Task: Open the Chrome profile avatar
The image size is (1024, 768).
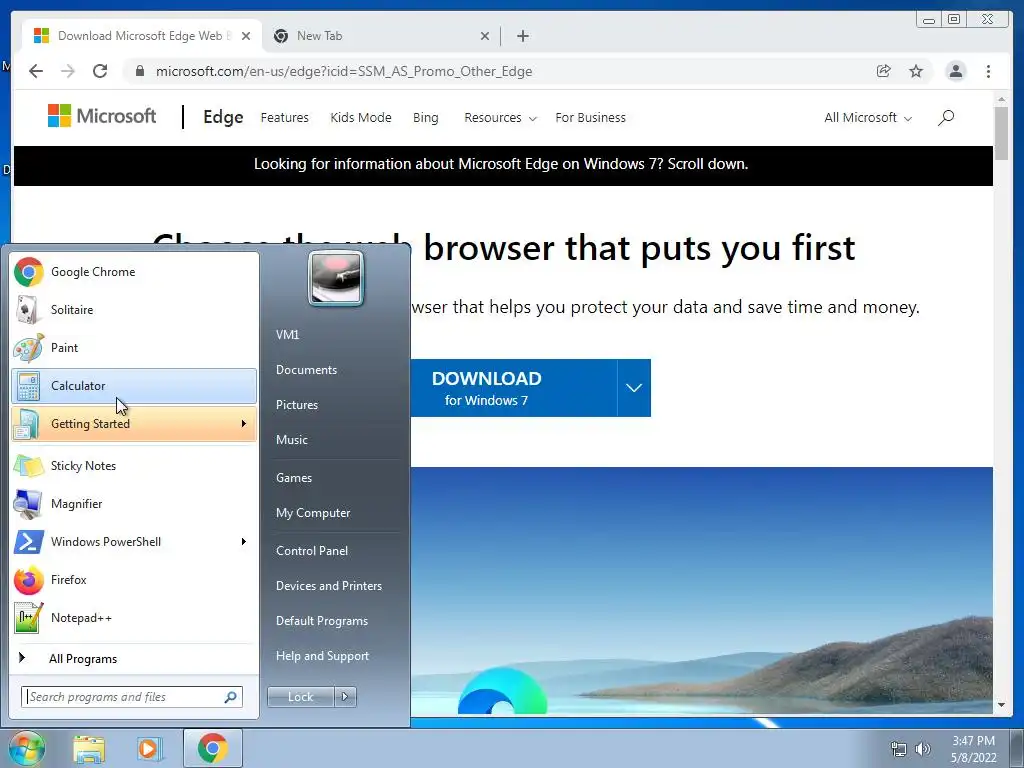Action: [x=955, y=71]
